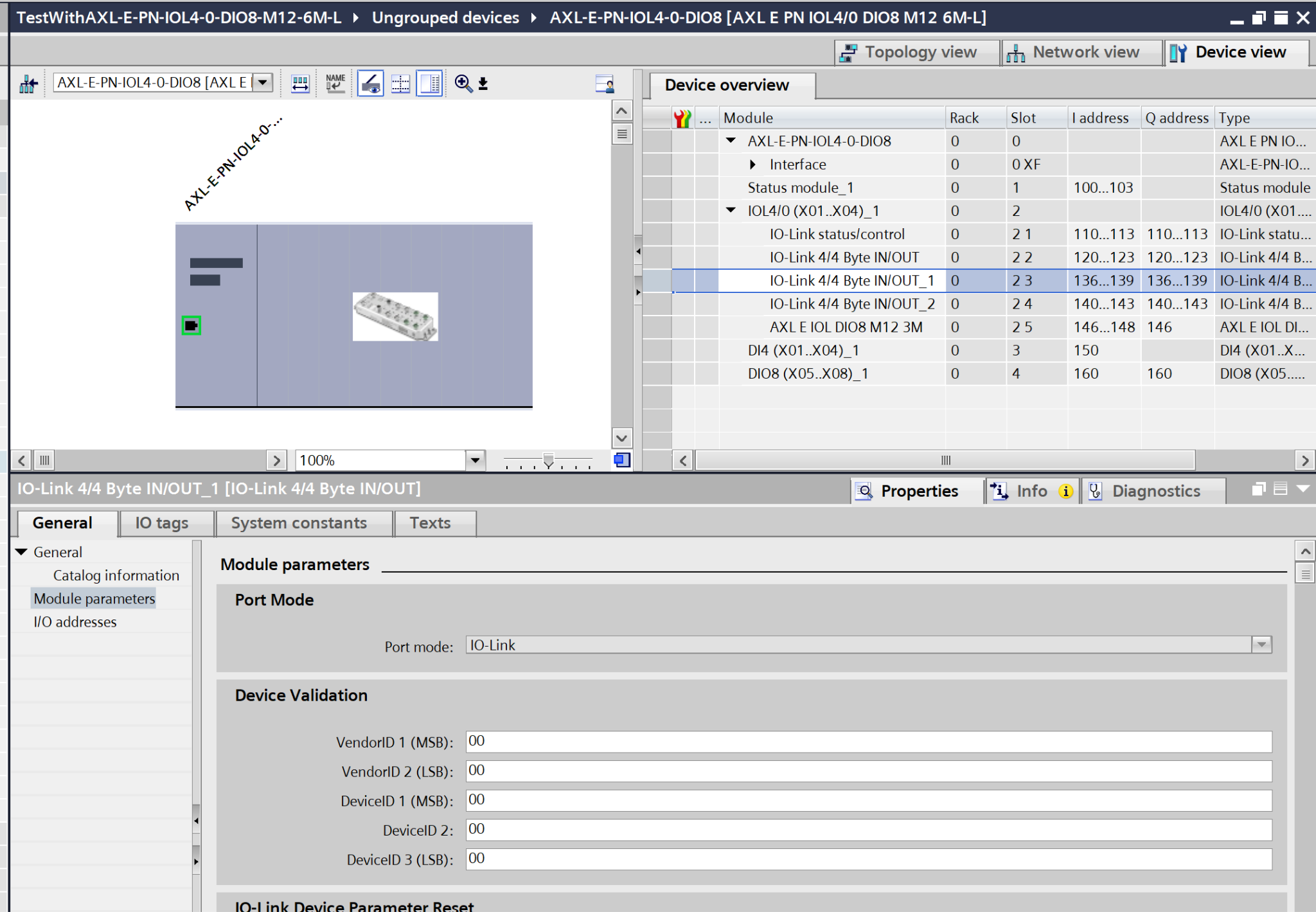
Task: Open the IO tags tab
Action: coord(161,523)
